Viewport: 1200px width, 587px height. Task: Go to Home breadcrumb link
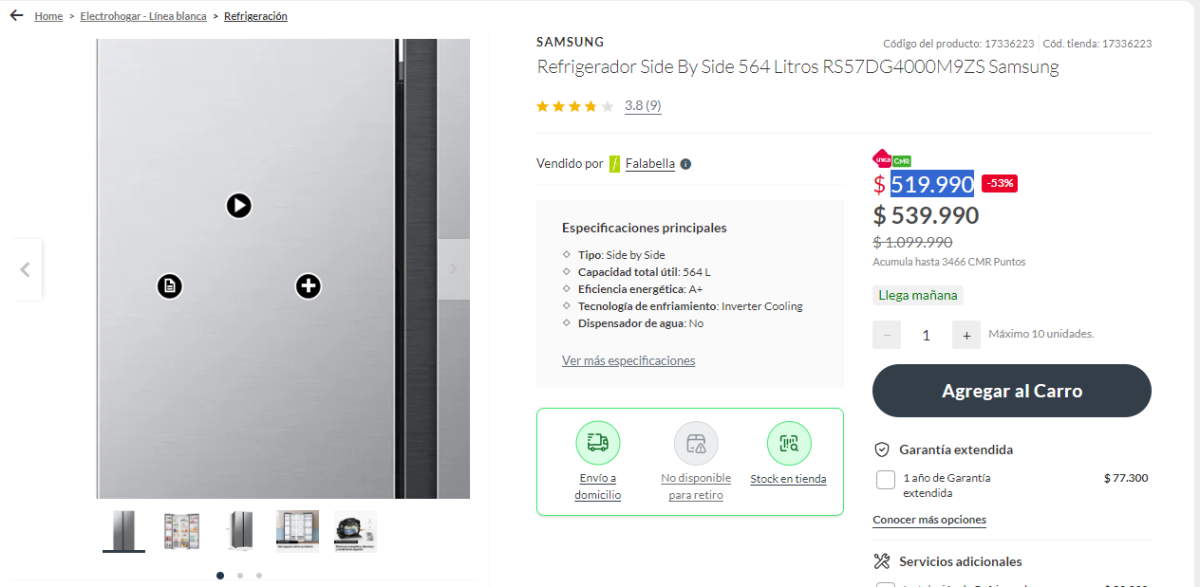[x=48, y=16]
